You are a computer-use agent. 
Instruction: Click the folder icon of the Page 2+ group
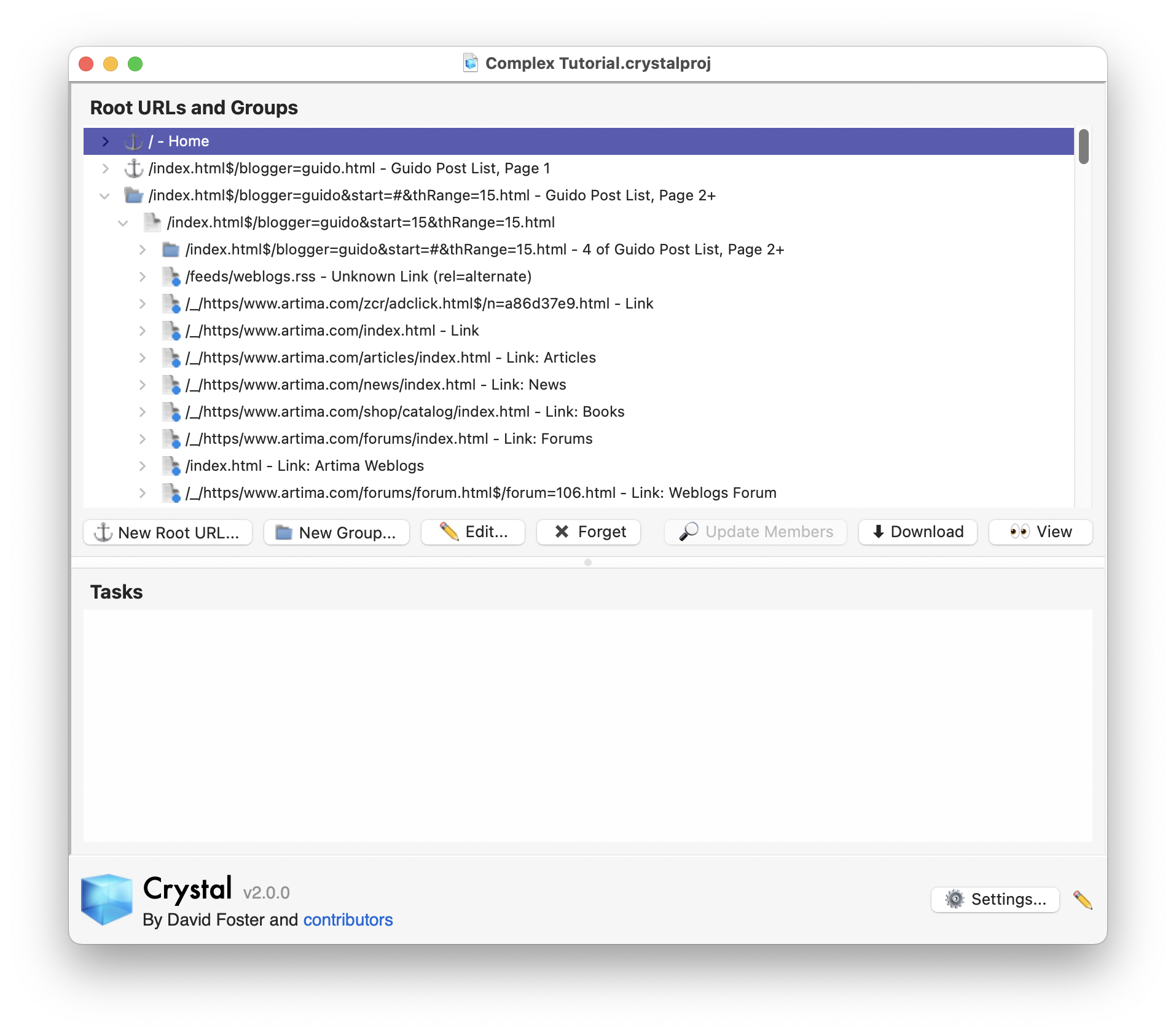pyautogui.click(x=133, y=195)
